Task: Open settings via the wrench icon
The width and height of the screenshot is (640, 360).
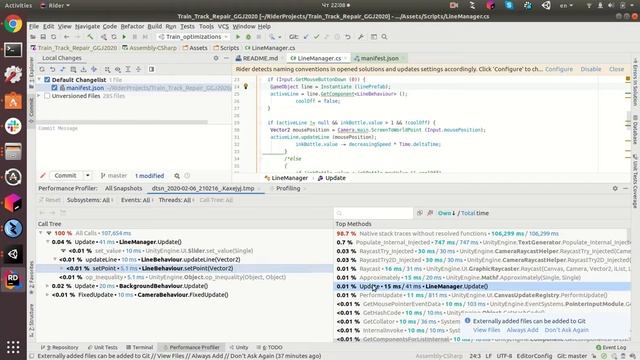Action: (361, 37)
